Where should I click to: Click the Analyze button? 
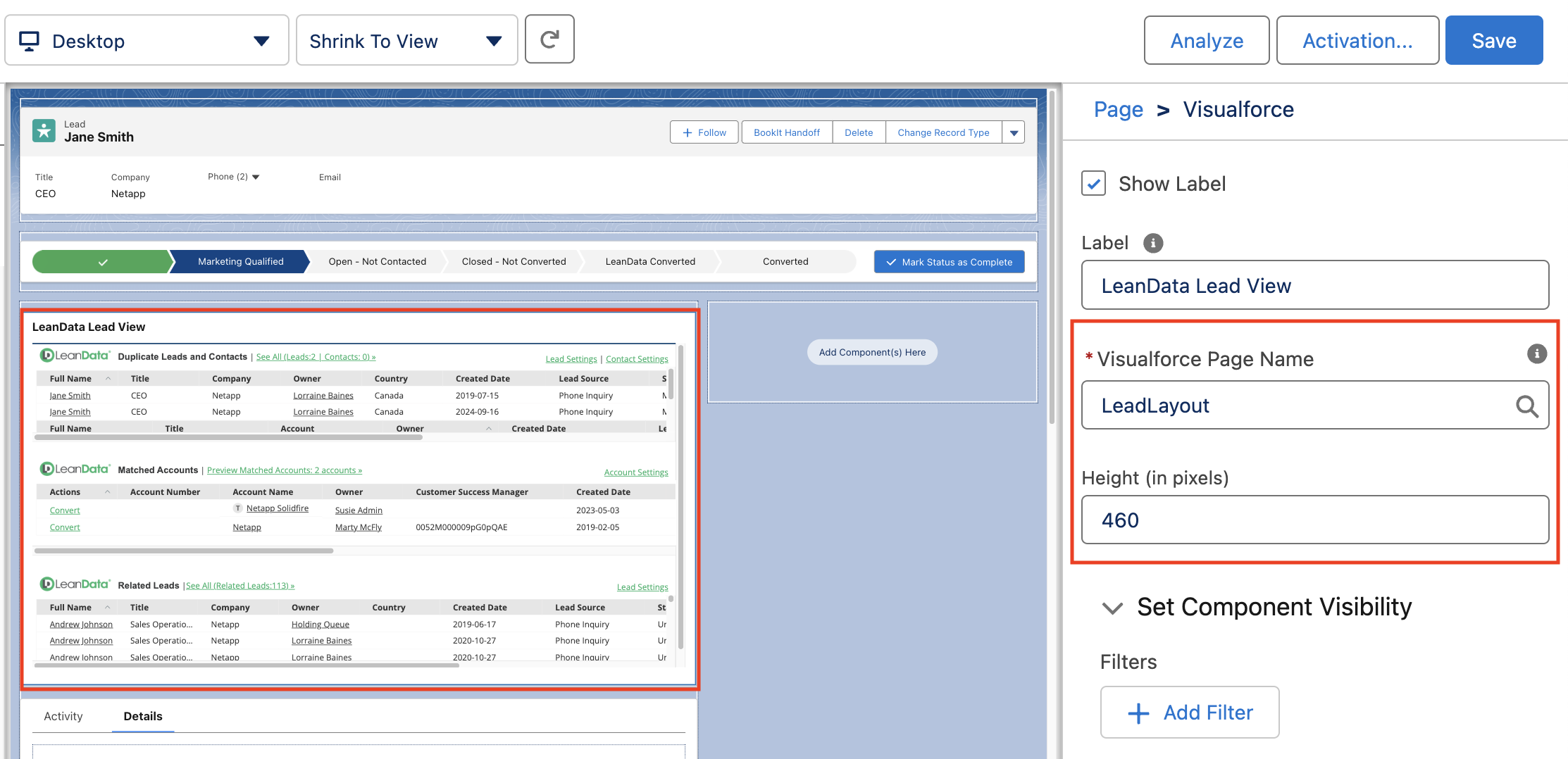1207,40
